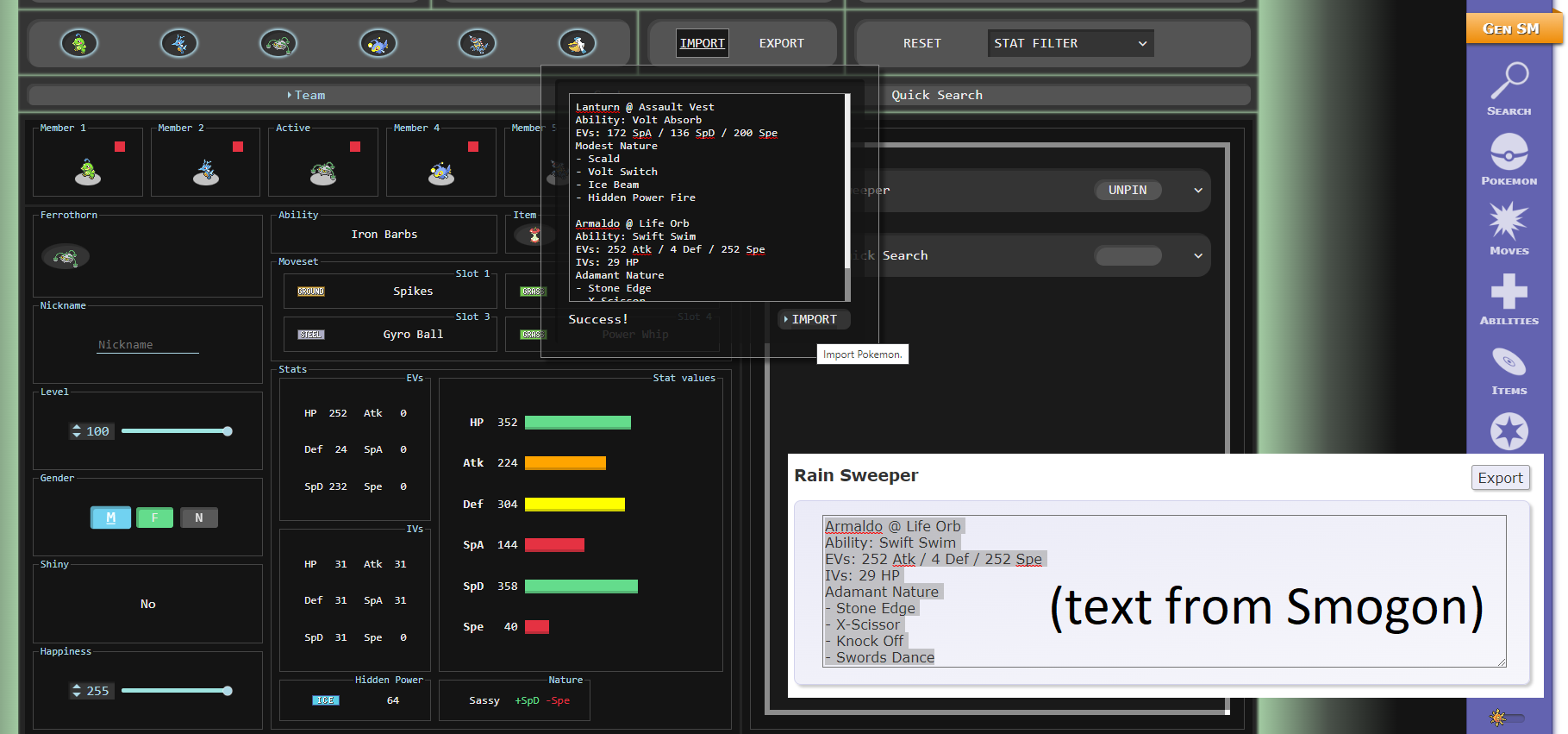This screenshot has height=734, width=1568.
Task: Select the Spikes move in Slot 1
Action: (413, 292)
